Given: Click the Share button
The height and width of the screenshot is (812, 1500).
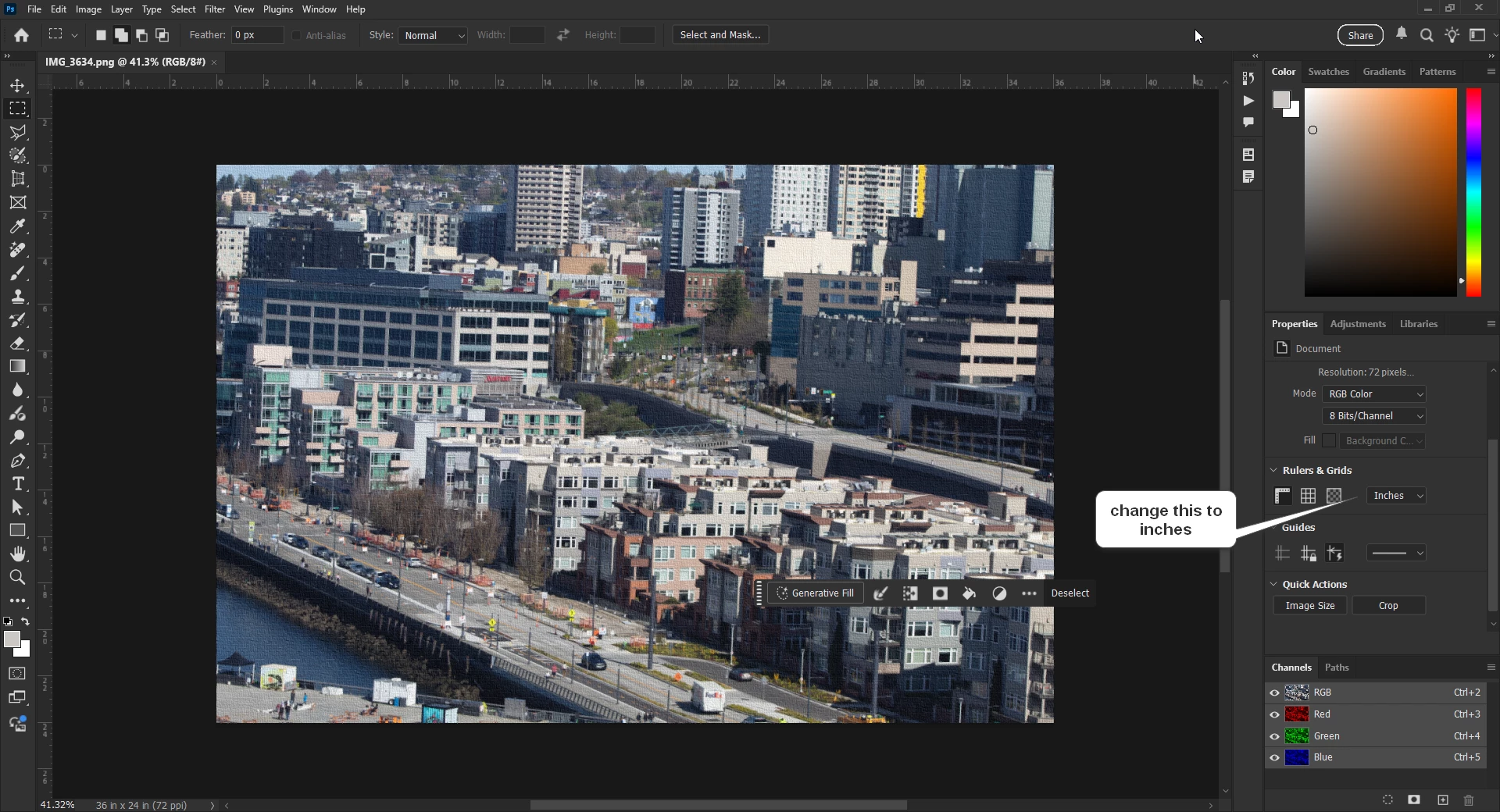Looking at the screenshot, I should tap(1360, 35).
